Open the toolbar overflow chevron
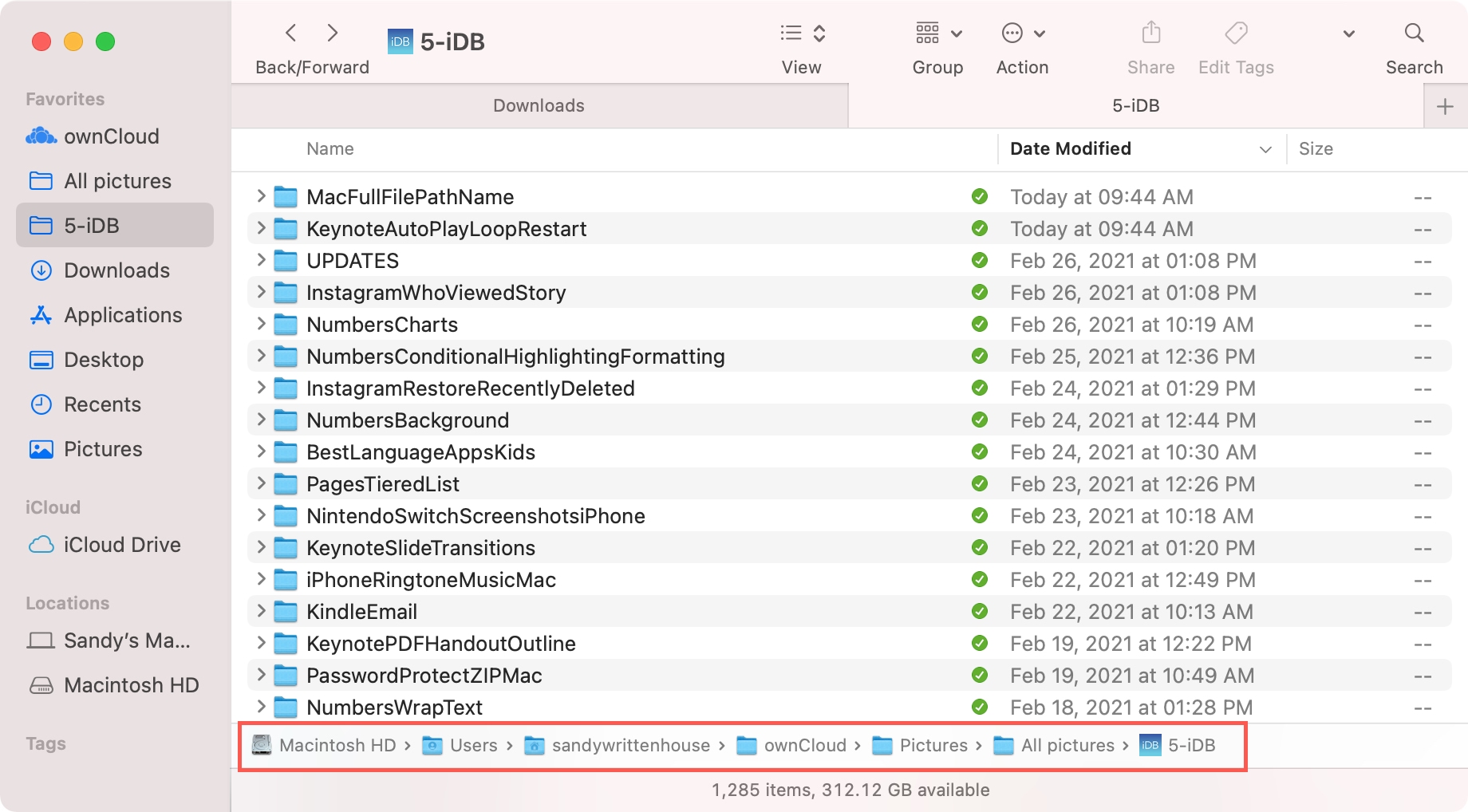The image size is (1468, 812). tap(1349, 34)
